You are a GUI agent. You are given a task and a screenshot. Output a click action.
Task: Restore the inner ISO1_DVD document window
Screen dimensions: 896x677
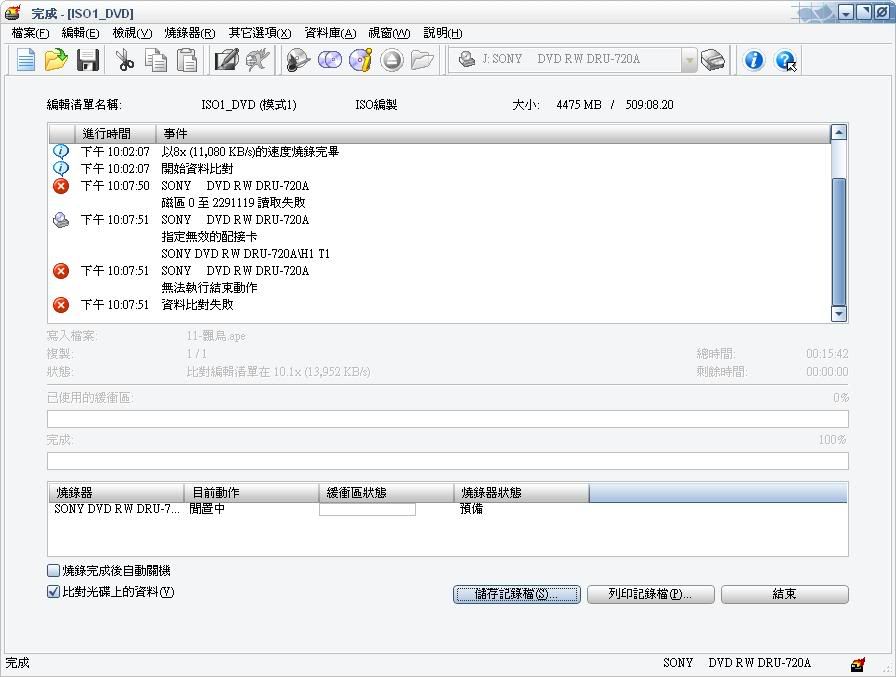864,12
